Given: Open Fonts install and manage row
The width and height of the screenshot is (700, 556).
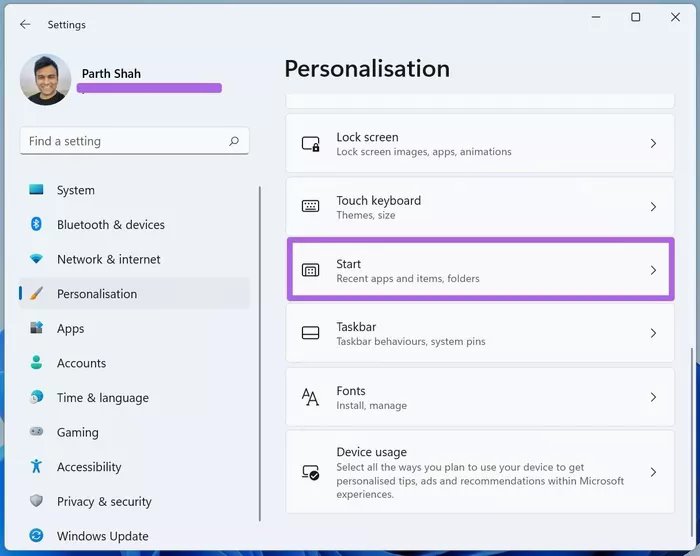Looking at the screenshot, I should coord(480,397).
